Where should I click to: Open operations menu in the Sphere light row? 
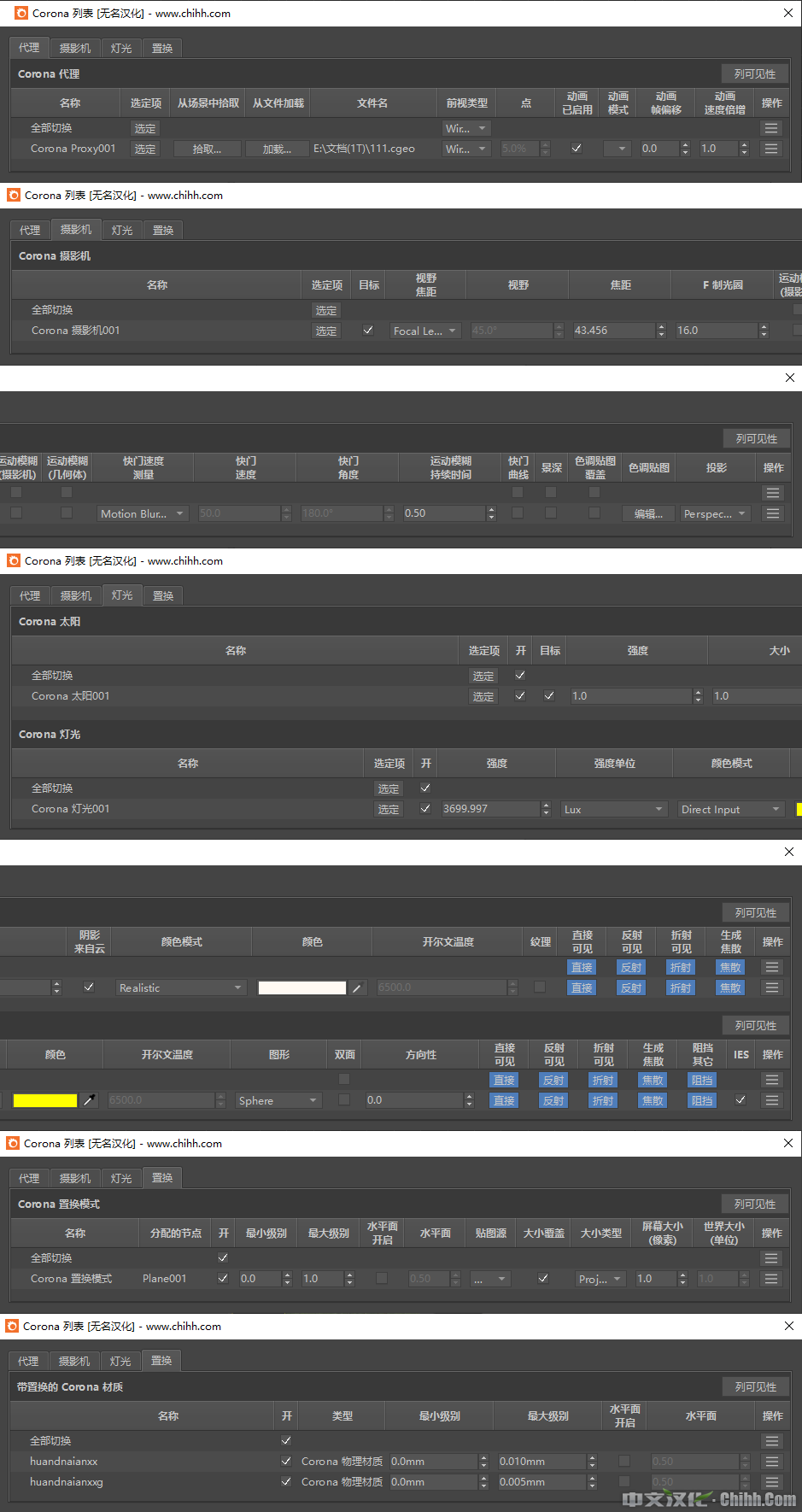click(x=772, y=1100)
